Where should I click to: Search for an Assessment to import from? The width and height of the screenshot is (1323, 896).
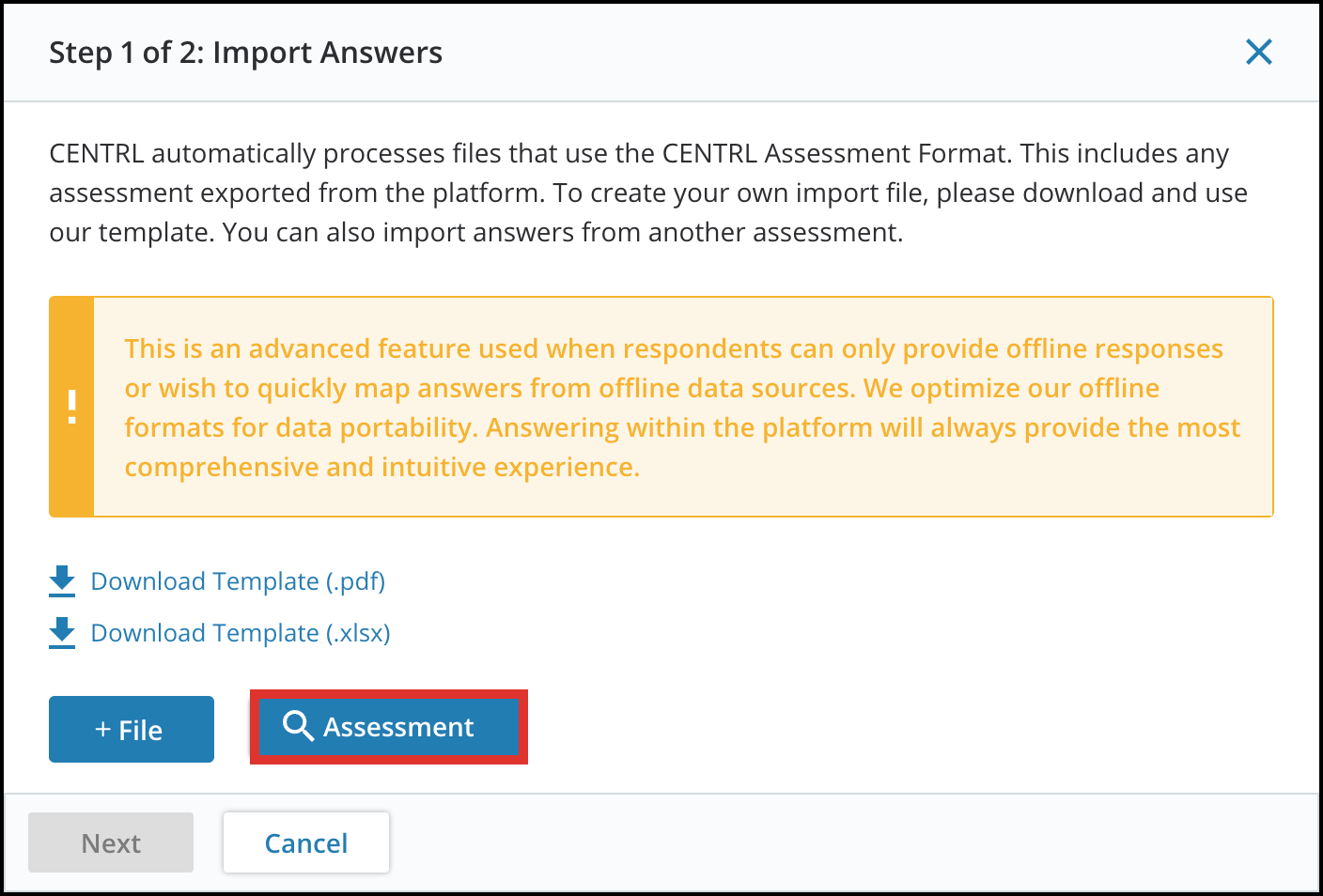click(389, 726)
